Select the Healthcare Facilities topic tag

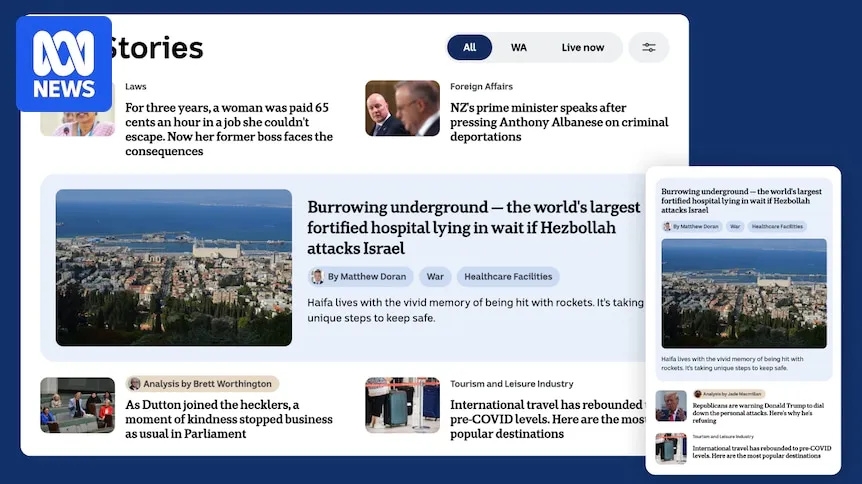(508, 277)
